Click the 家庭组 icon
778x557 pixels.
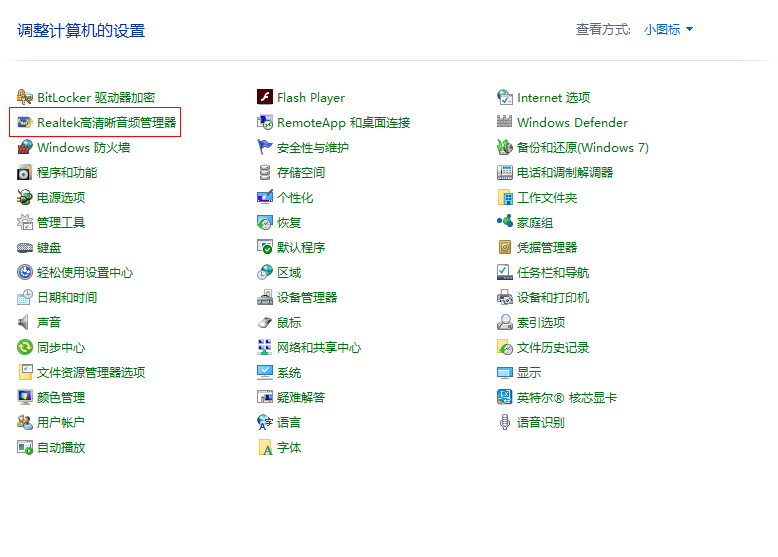click(x=505, y=222)
